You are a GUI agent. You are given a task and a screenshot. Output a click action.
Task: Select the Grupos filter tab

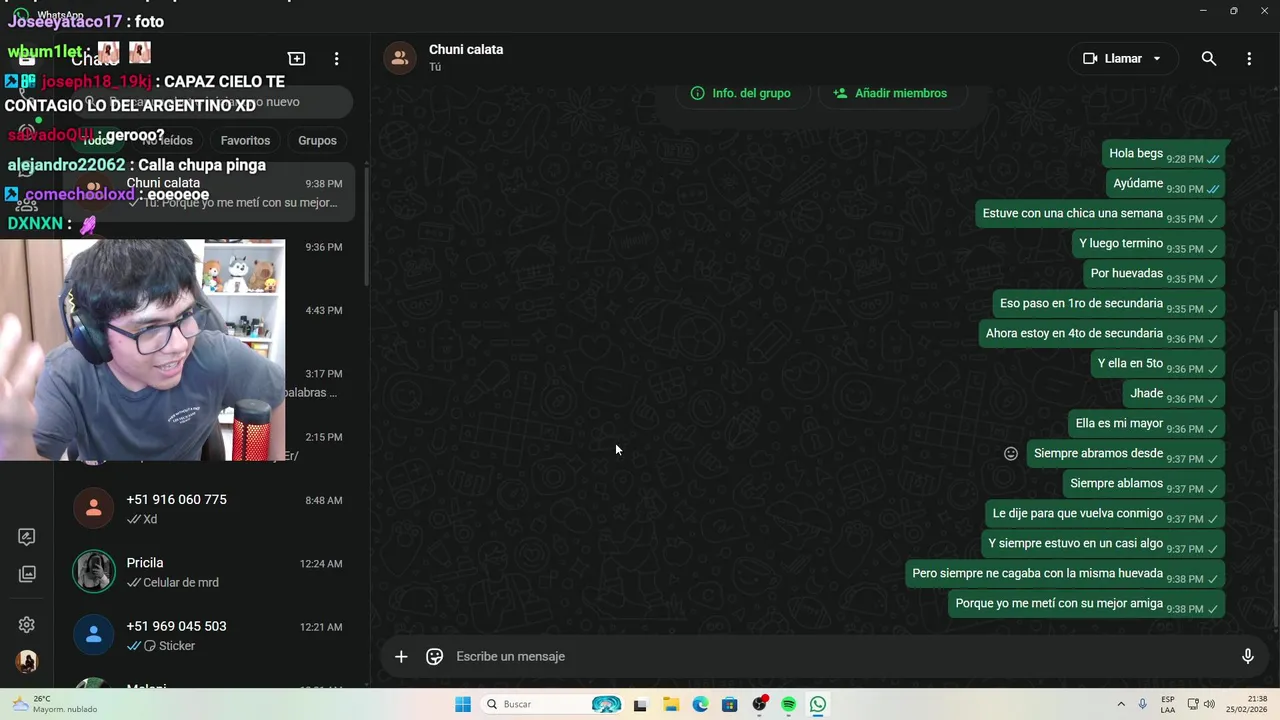pos(317,140)
